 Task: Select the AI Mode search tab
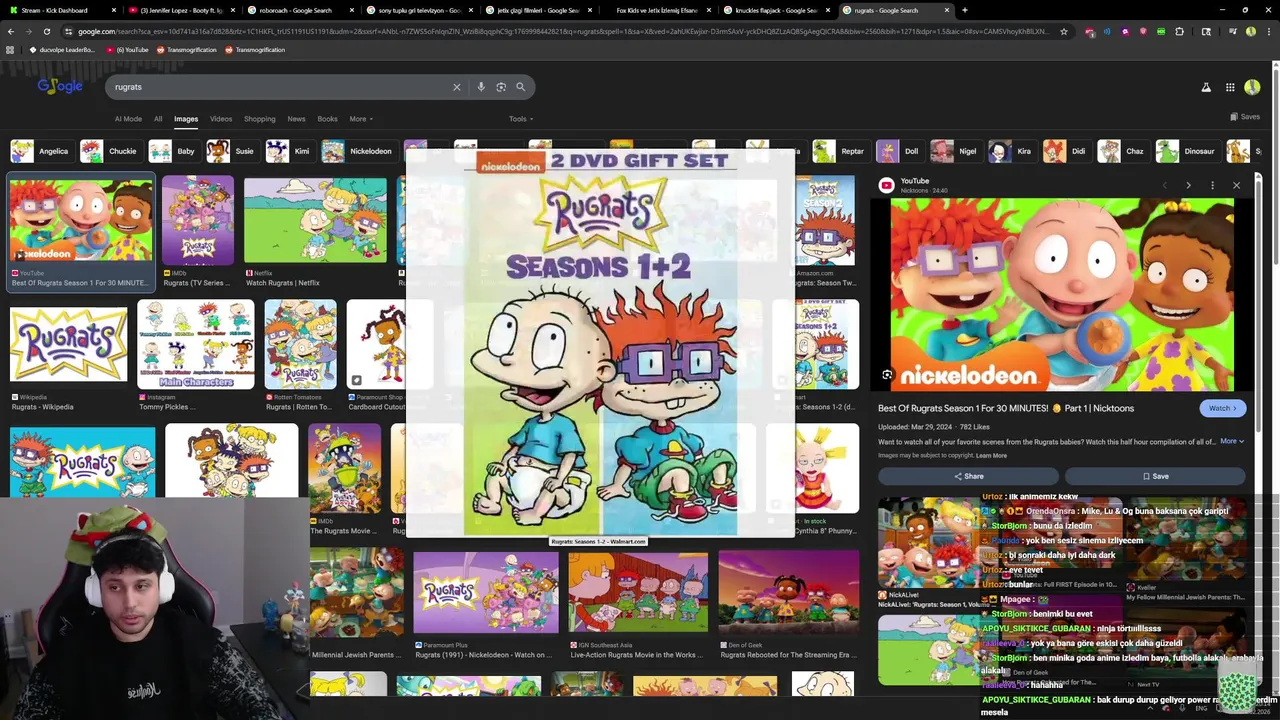[128, 119]
